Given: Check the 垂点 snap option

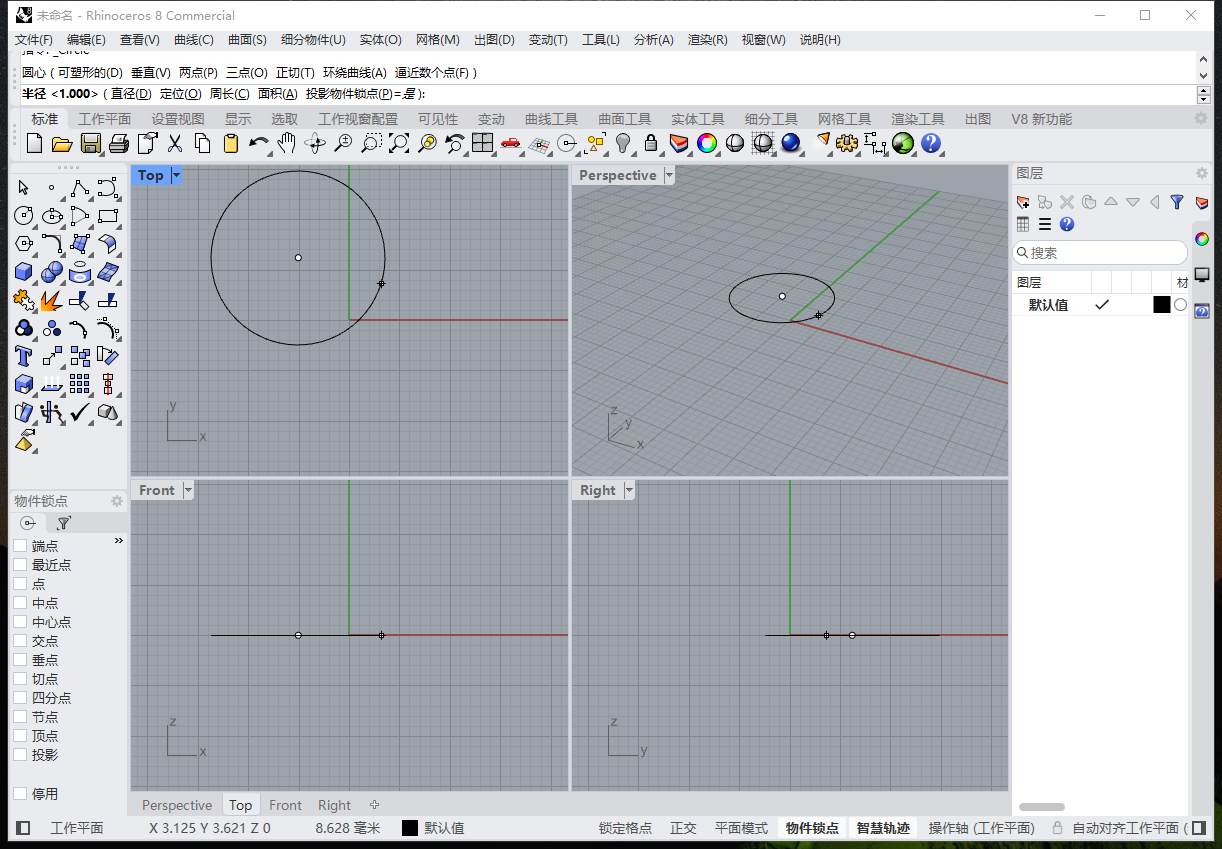Looking at the screenshot, I should click(x=20, y=660).
